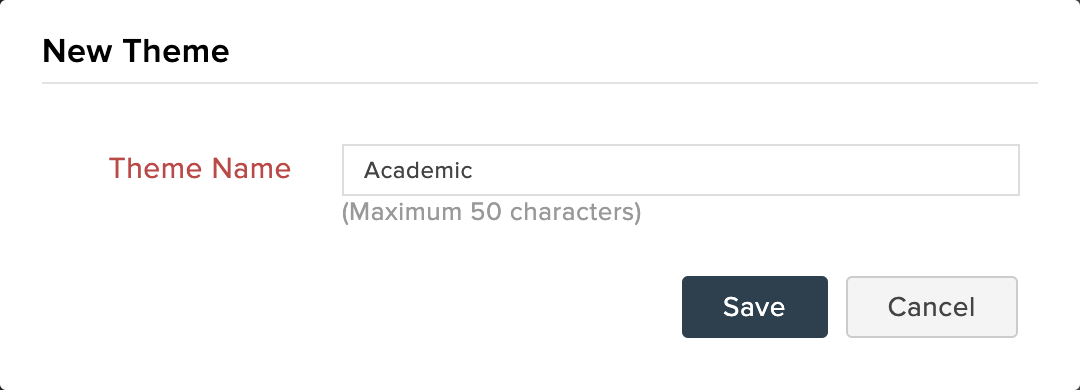
Task: Click the light gray Cancel button
Action: (931, 307)
